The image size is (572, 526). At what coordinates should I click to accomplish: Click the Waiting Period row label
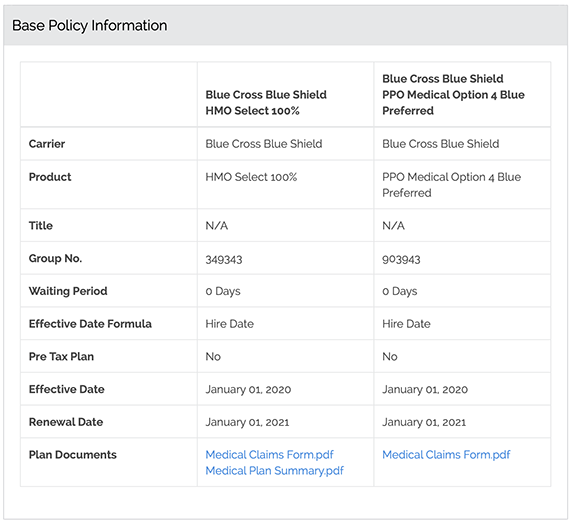point(68,291)
